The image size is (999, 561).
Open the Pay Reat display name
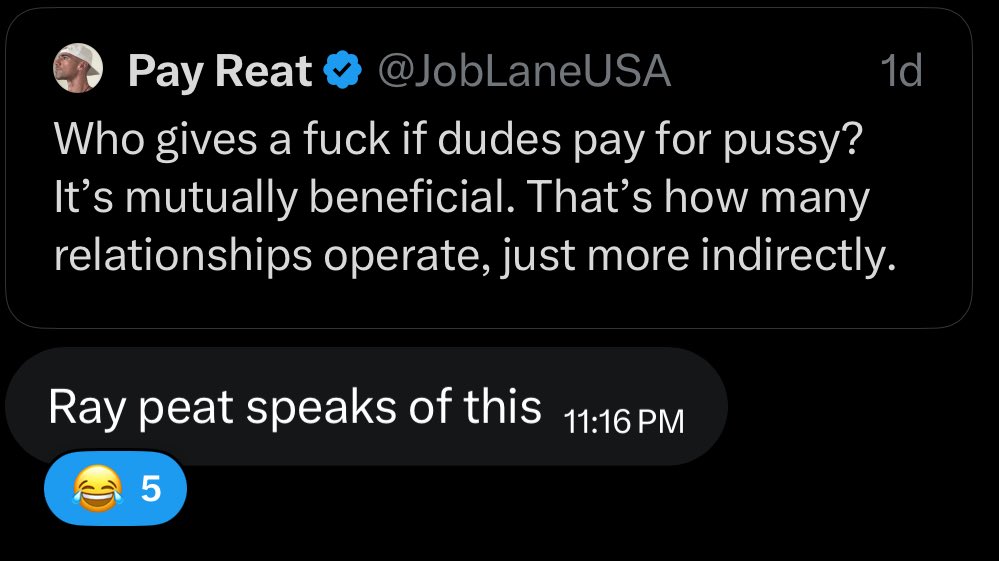point(220,70)
